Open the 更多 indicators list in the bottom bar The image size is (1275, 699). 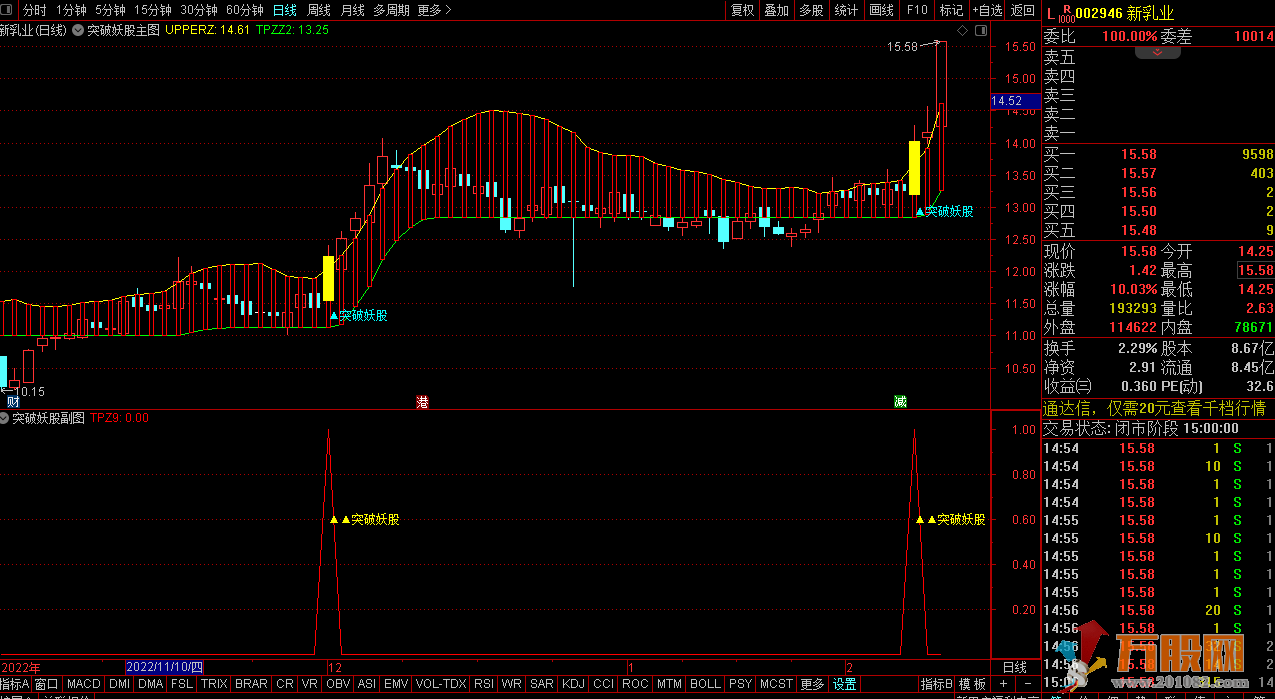click(x=812, y=684)
